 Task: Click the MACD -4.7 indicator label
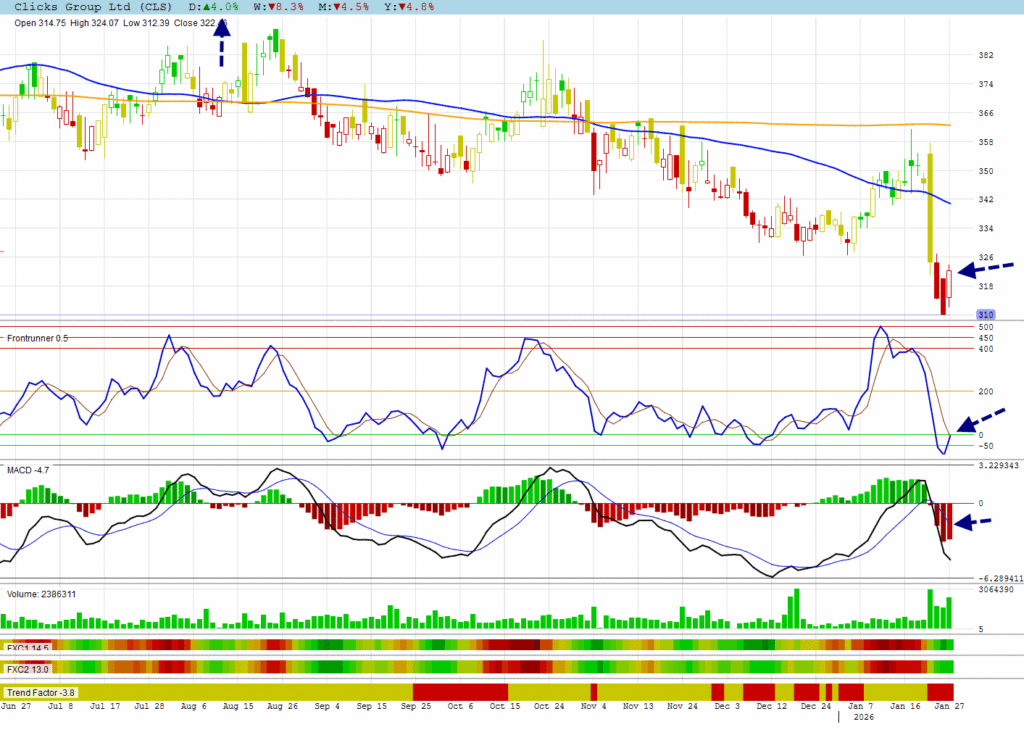click(x=28, y=469)
